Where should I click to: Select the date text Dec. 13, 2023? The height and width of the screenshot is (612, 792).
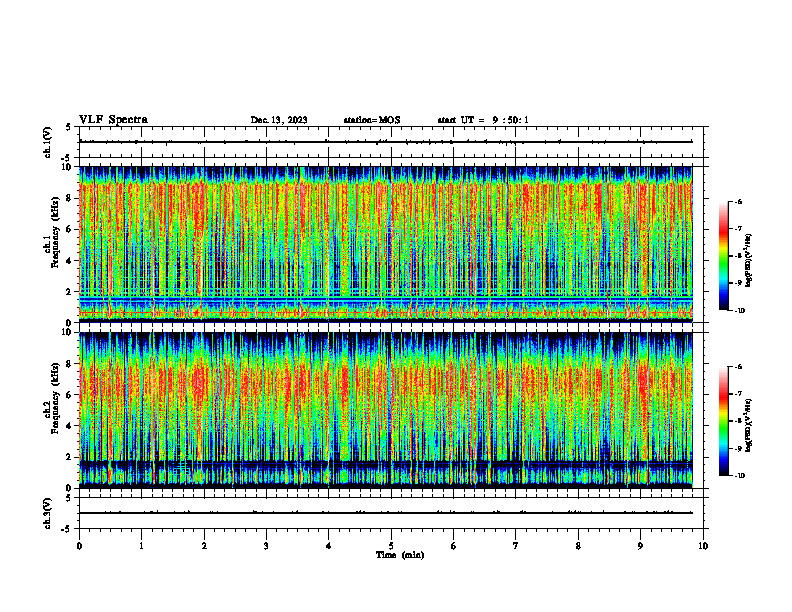[279, 120]
